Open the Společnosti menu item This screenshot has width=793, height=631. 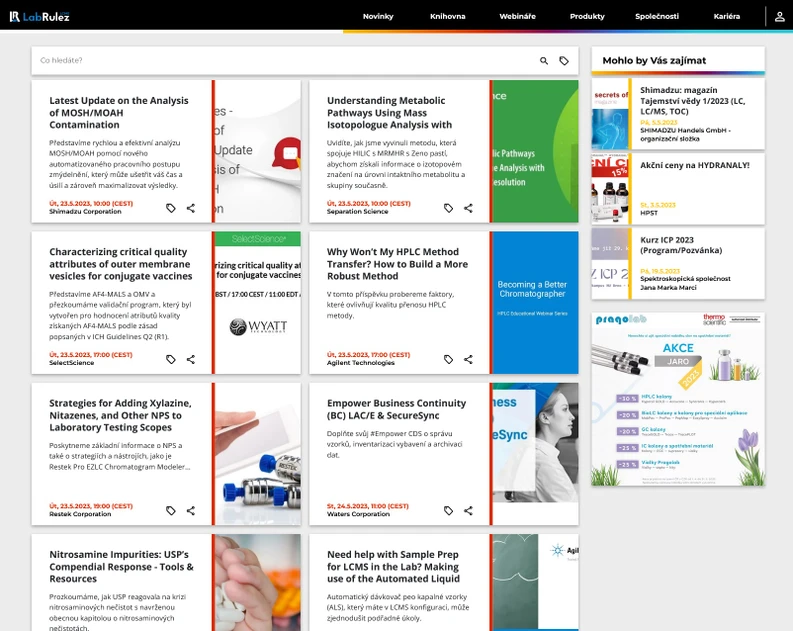[657, 16]
